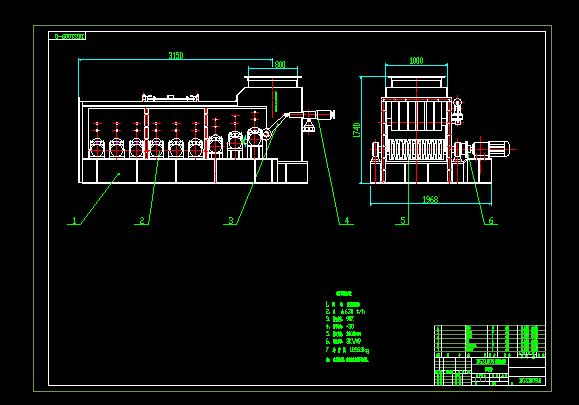The width and height of the screenshot is (579, 405).
Task: Click part balloon number 2
Action: click(x=142, y=220)
